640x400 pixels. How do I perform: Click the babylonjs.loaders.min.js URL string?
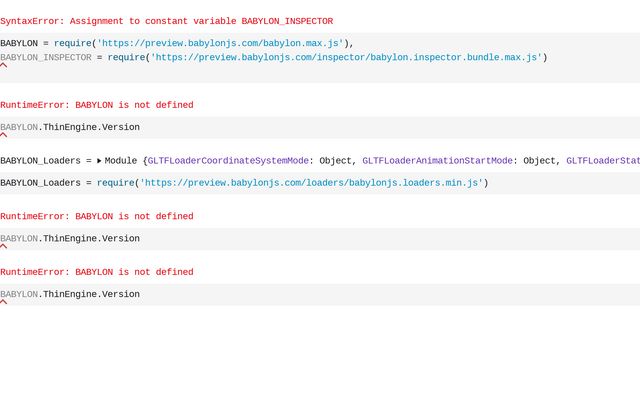[310, 183]
